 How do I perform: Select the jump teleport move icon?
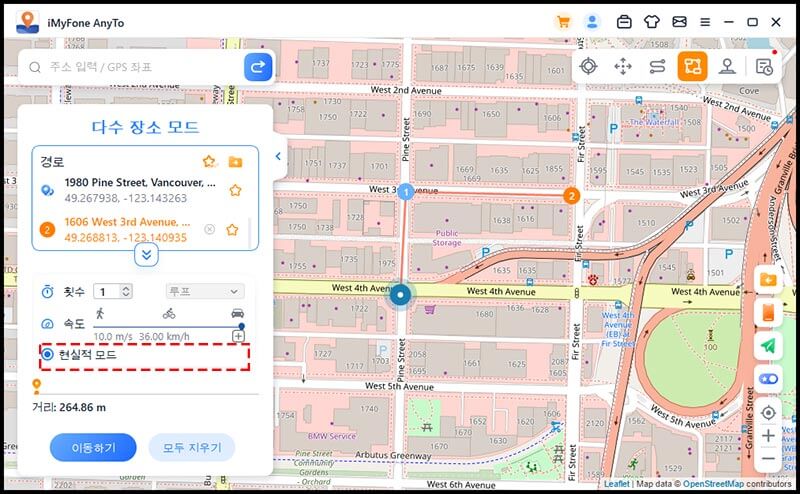click(623, 66)
